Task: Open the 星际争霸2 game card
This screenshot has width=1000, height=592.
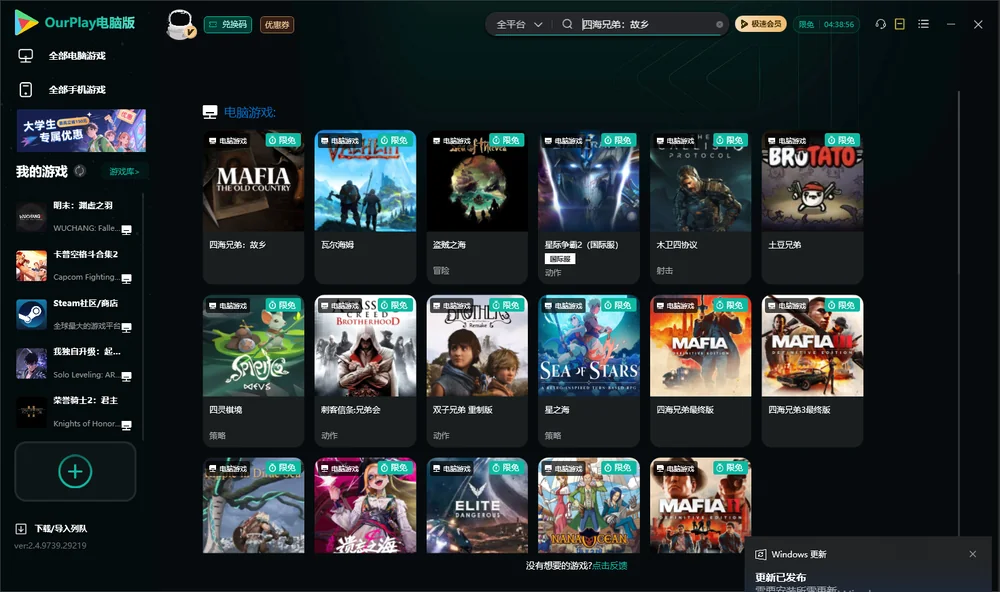Action: click(x=589, y=207)
